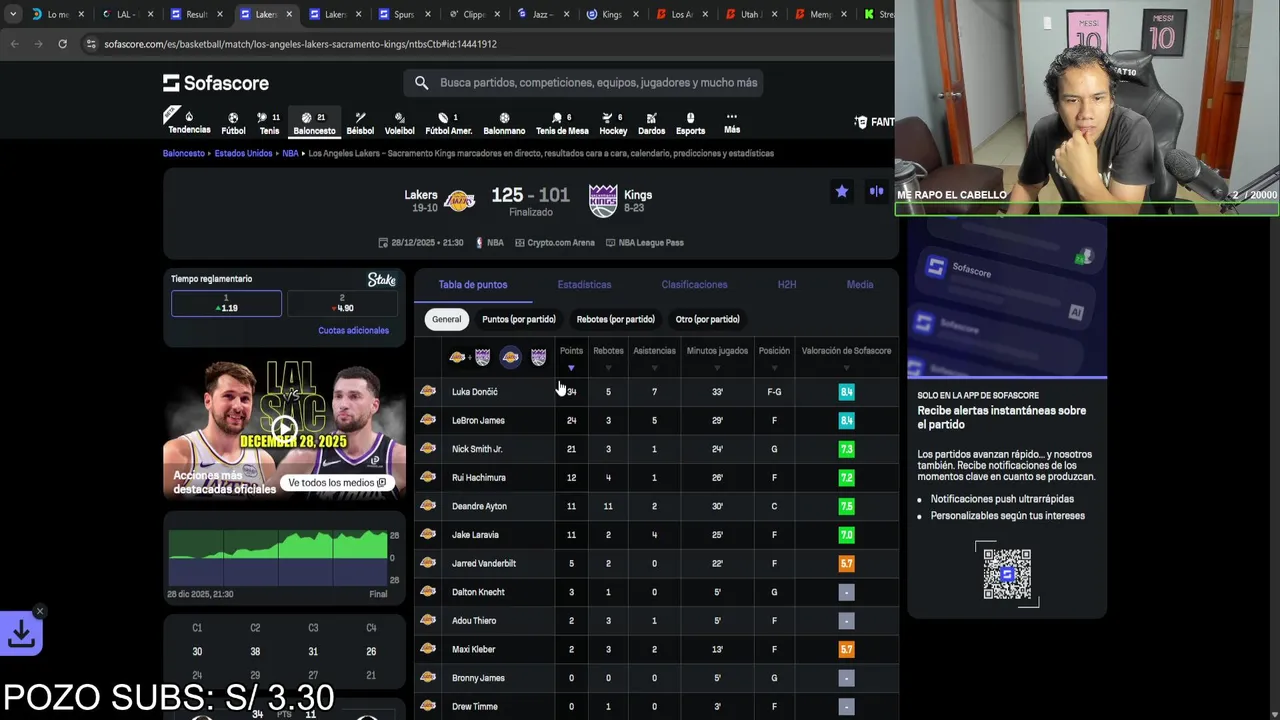Click the NBA breadcrumb link
The width and height of the screenshot is (1280, 720).
pyautogui.click(x=290, y=154)
